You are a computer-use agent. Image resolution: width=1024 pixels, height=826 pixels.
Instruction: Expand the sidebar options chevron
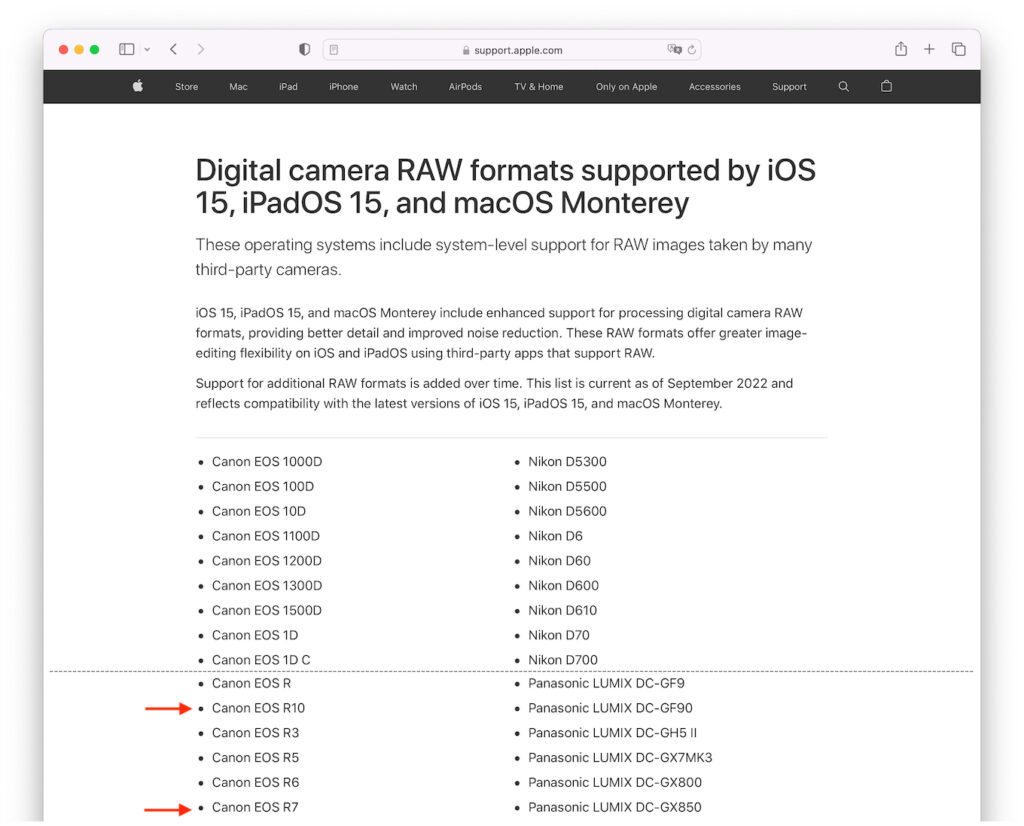click(x=146, y=48)
